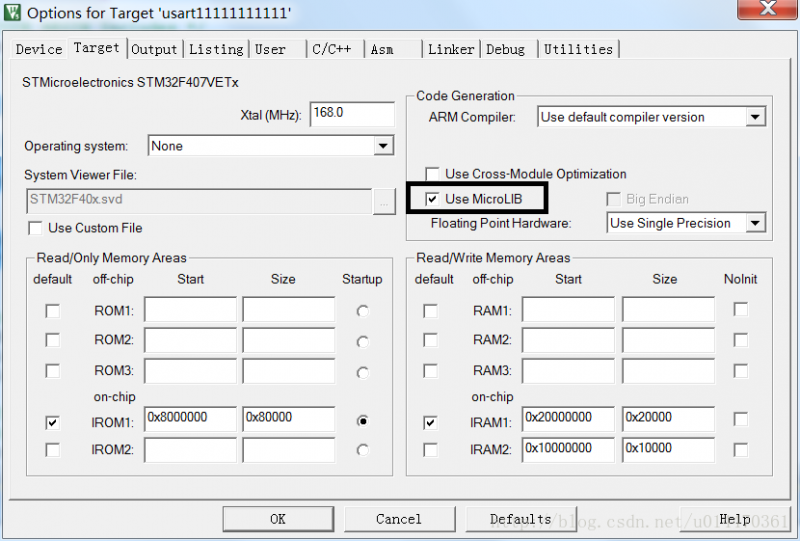Check the ROM2 default checkbox
This screenshot has height=541, width=800.
point(53,340)
